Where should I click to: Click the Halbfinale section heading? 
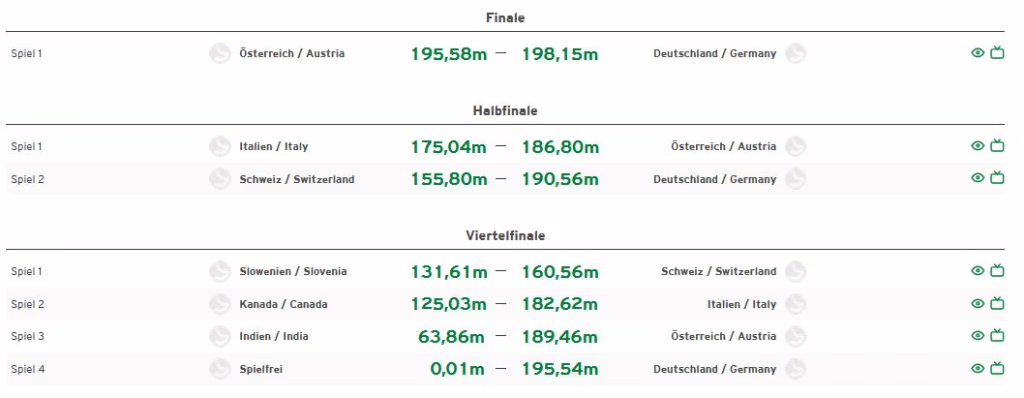[x=505, y=111]
